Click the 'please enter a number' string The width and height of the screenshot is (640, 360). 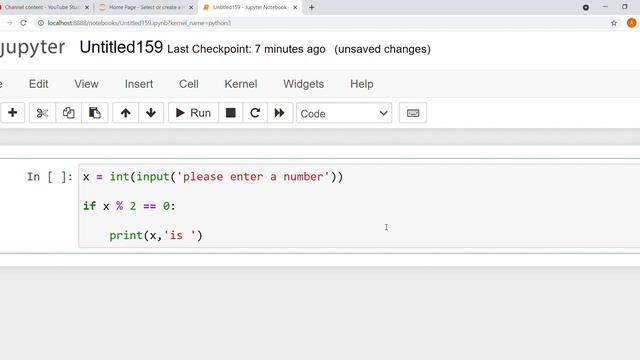click(x=253, y=177)
